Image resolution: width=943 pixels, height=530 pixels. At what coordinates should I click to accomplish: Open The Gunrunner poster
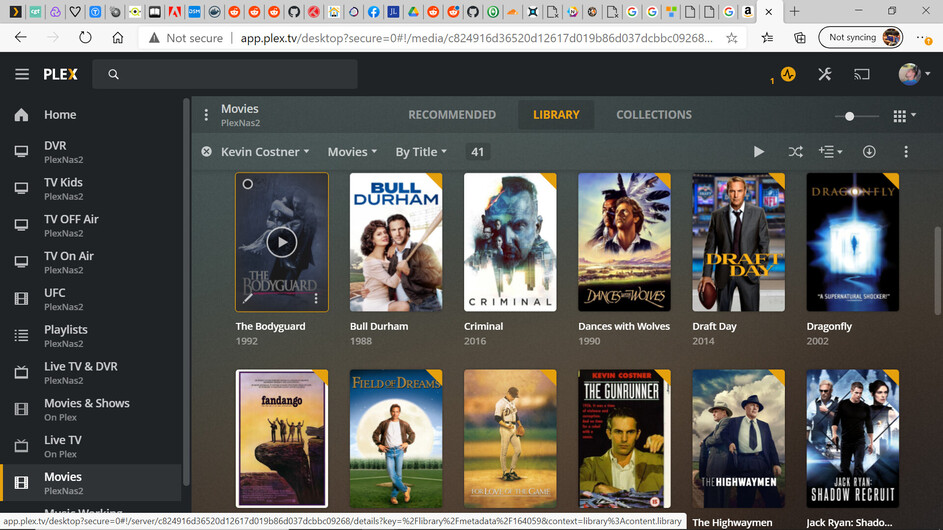pos(624,439)
